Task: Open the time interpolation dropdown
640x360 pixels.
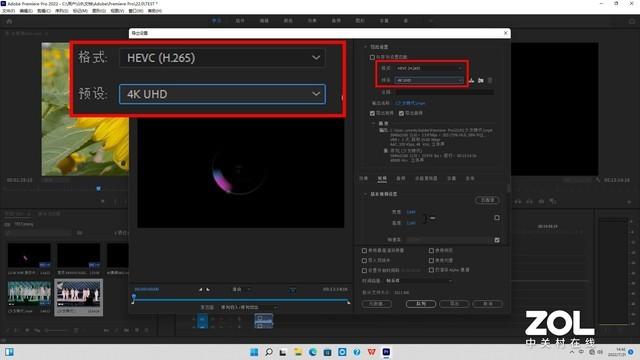Action: click(x=419, y=281)
